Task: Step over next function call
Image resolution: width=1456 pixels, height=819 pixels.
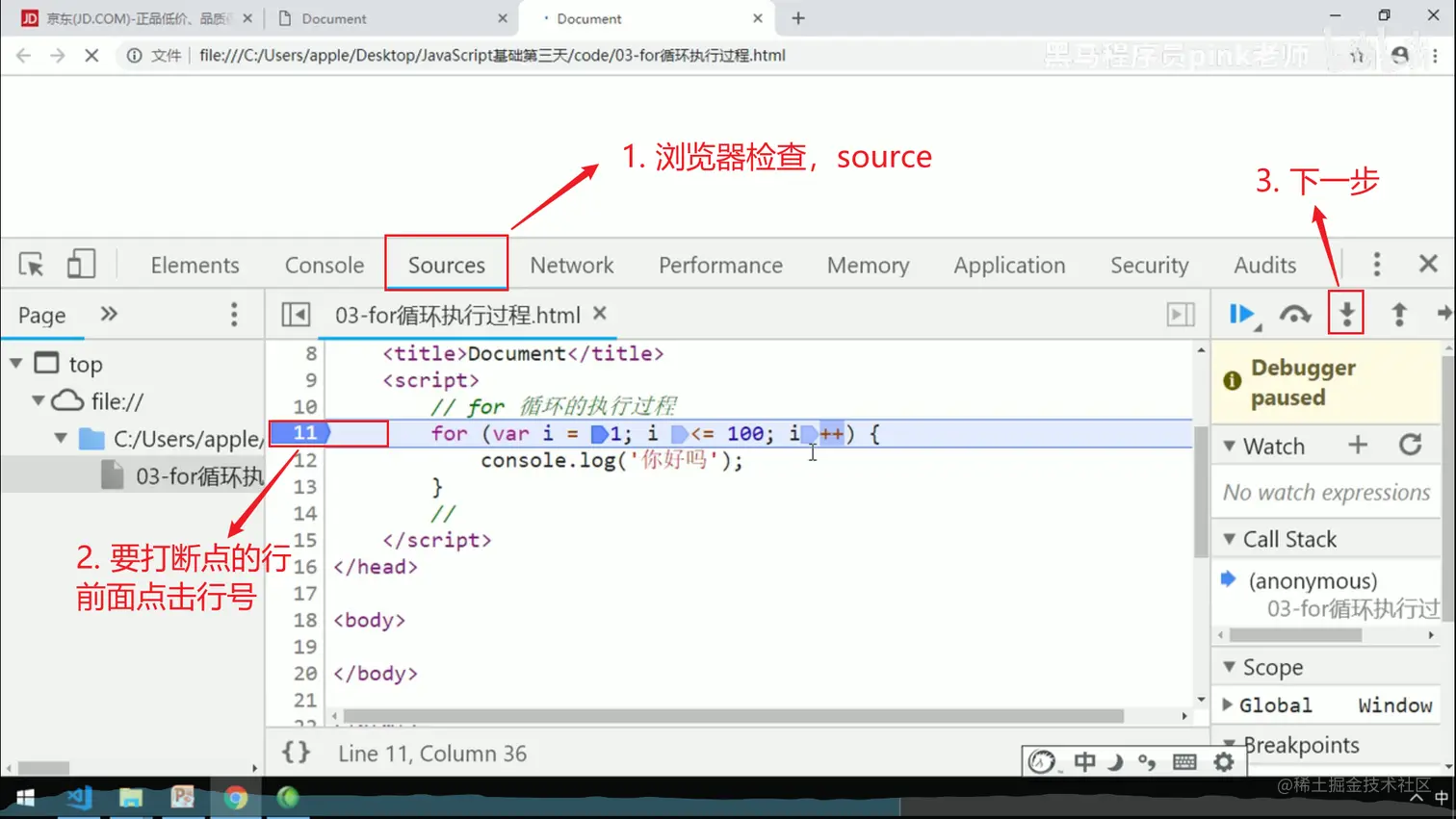Action: tap(1295, 315)
